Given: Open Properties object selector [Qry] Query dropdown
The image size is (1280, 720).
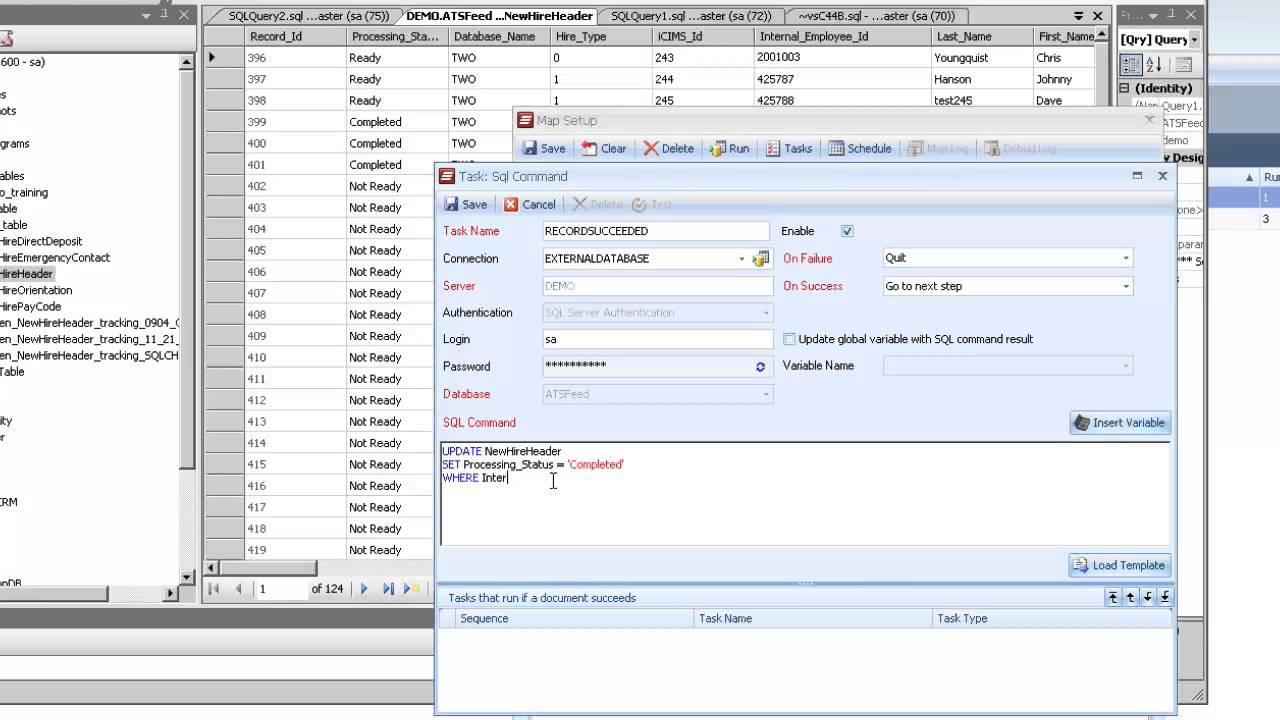Looking at the screenshot, I should coord(1194,40).
